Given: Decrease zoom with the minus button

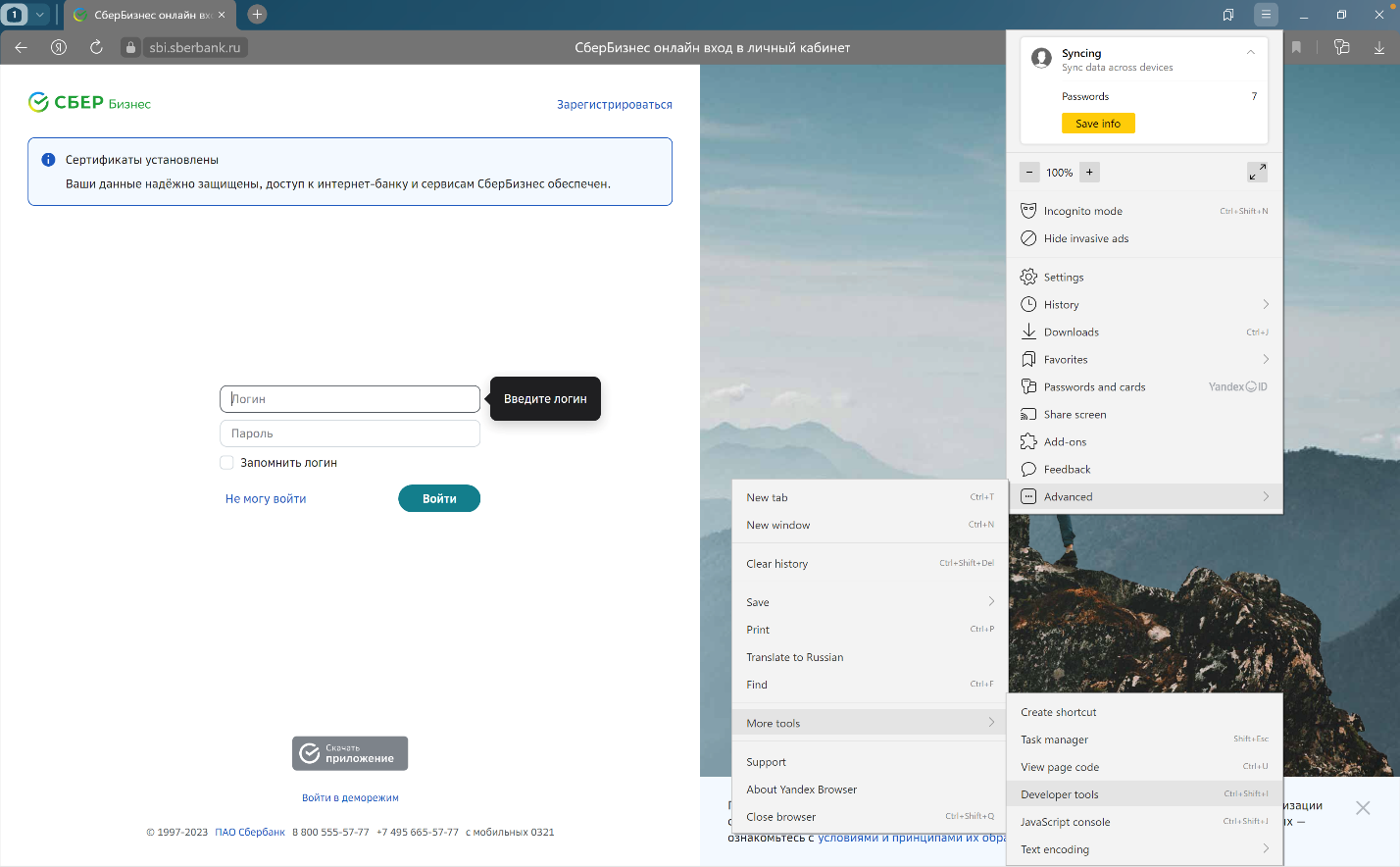Looking at the screenshot, I should (x=1029, y=173).
